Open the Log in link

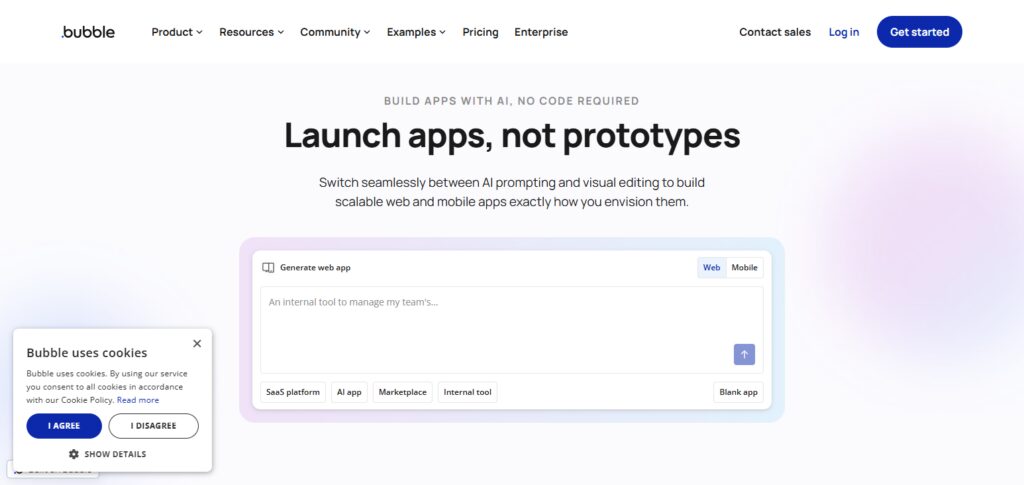pos(844,32)
